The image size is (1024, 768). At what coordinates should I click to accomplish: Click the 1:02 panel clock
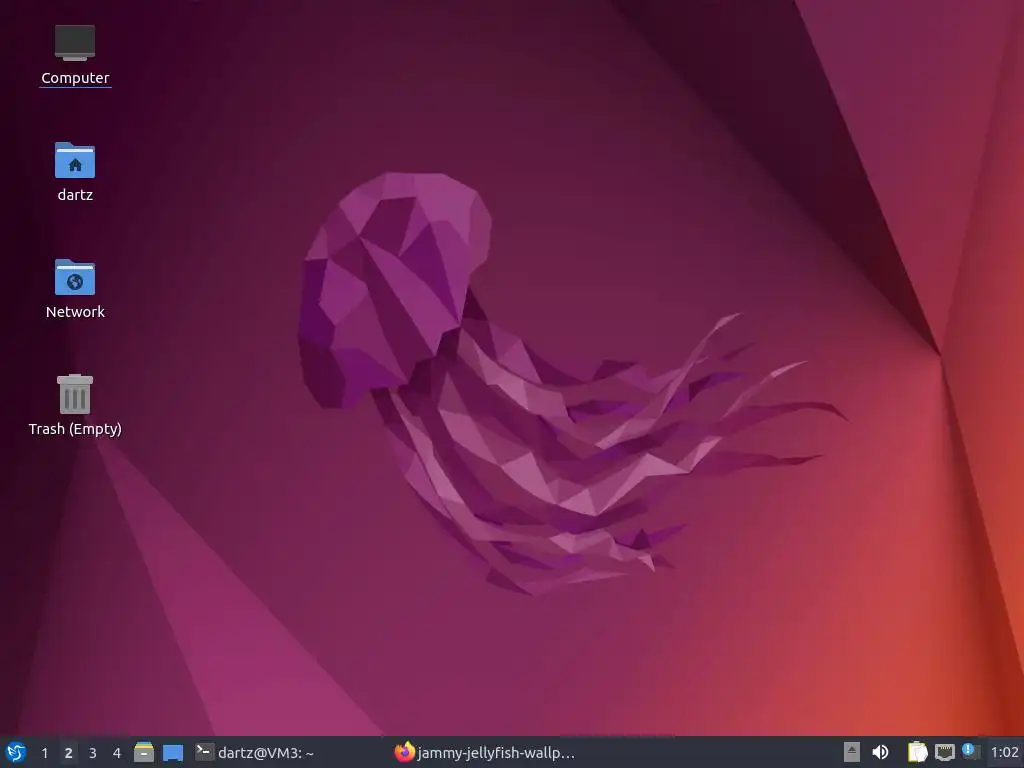point(1004,752)
